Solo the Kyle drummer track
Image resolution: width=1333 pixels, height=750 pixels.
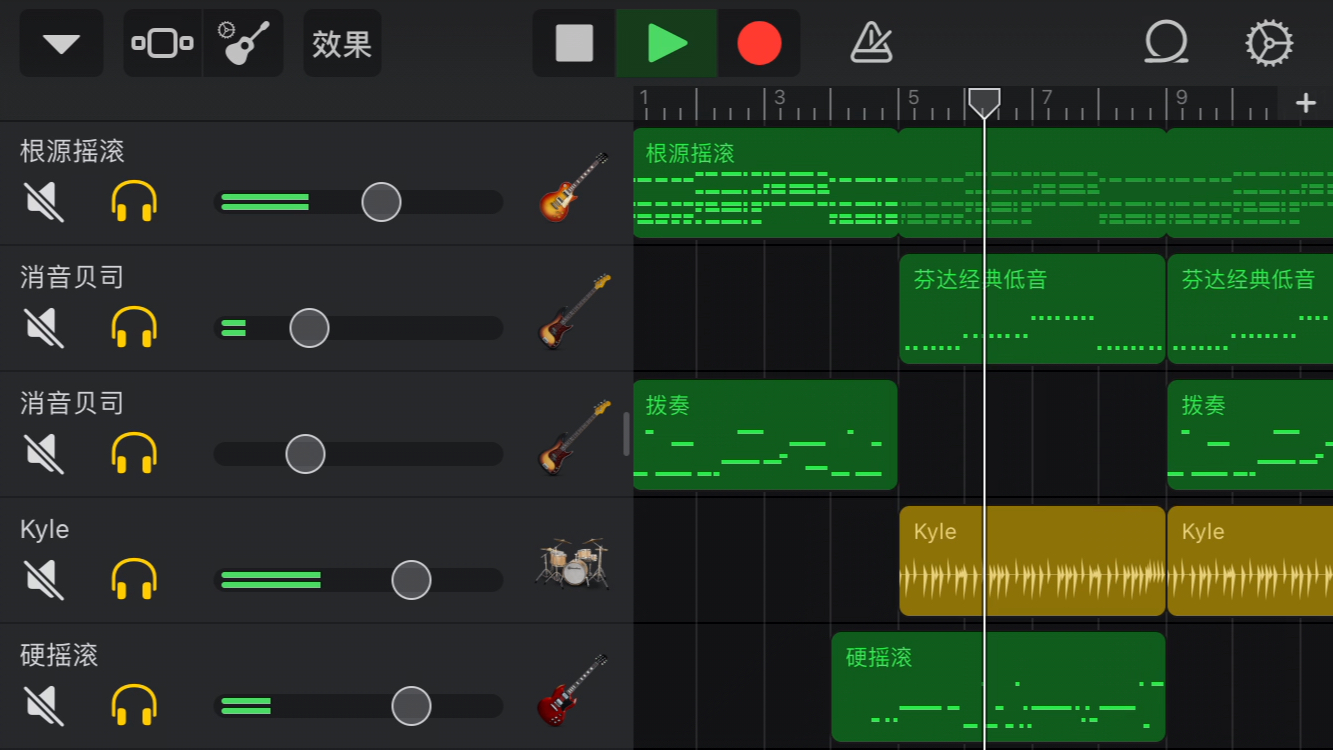[134, 580]
